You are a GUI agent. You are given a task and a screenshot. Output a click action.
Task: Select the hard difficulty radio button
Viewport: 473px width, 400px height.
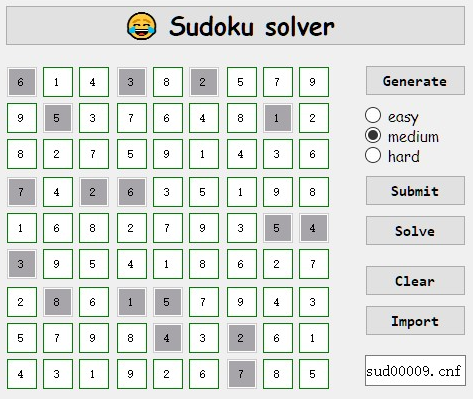[373, 155]
